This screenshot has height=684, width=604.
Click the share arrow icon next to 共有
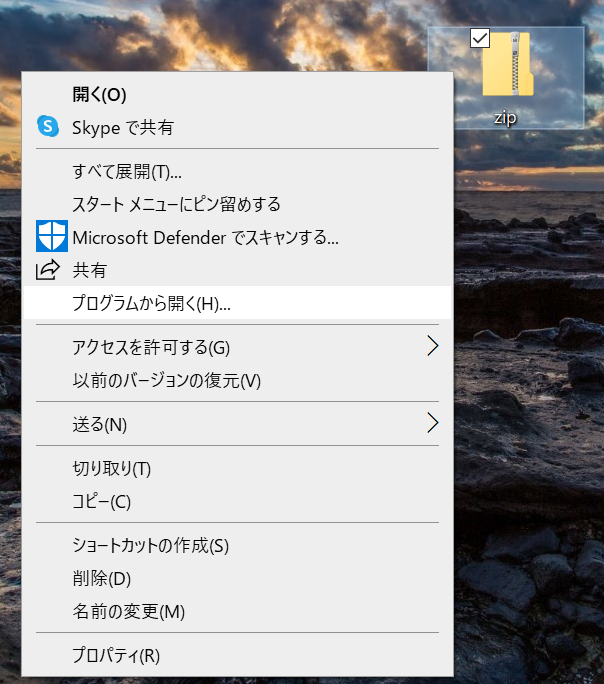48,270
